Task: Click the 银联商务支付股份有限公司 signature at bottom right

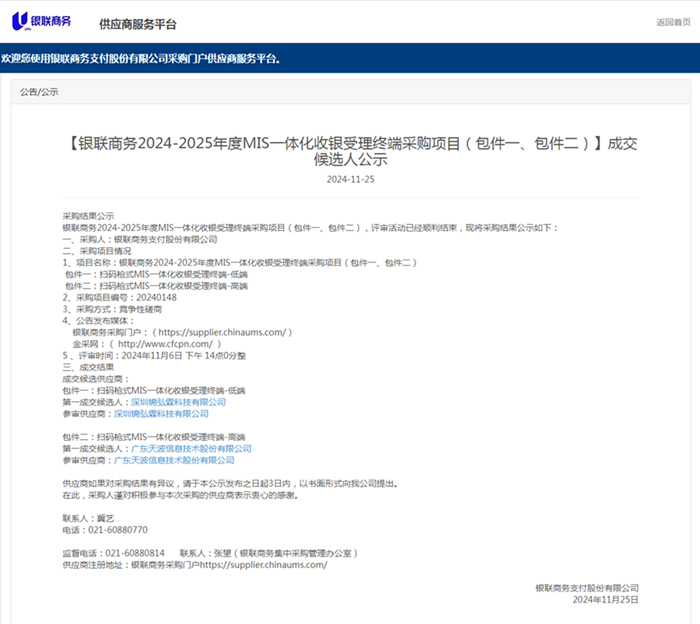Action: click(x=586, y=588)
